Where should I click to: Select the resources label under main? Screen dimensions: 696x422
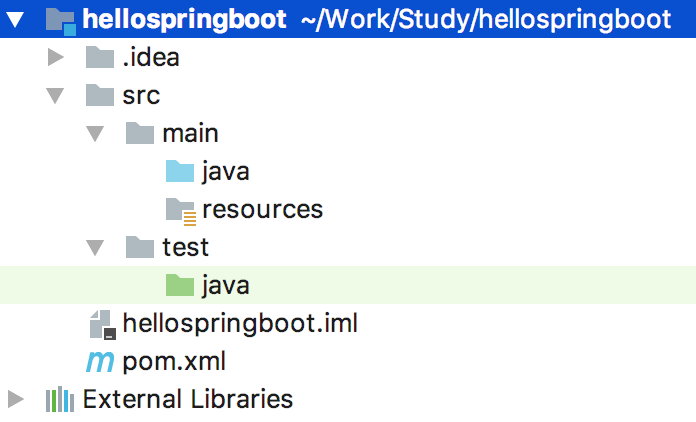262,209
